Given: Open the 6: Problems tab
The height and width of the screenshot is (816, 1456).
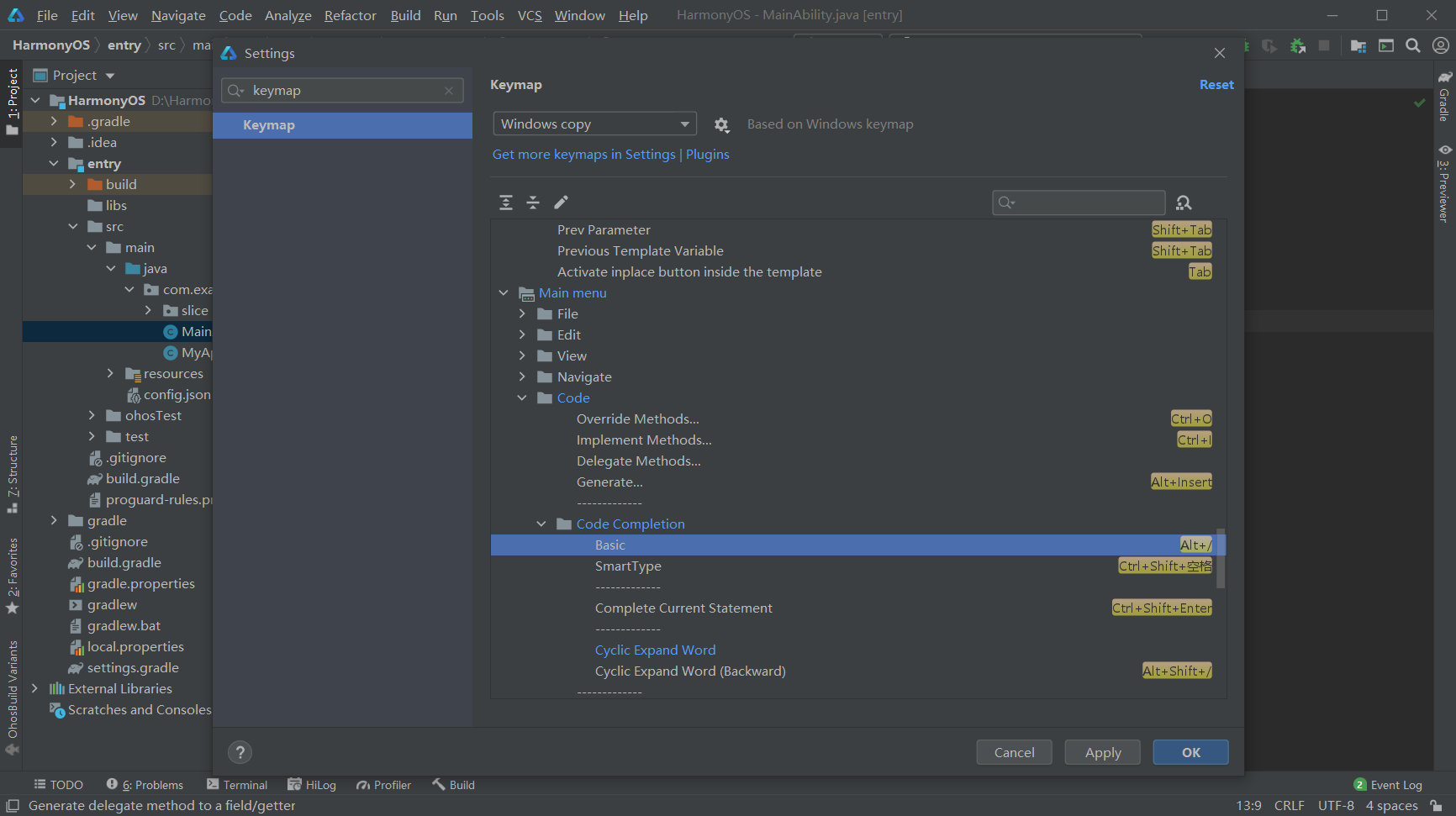Looking at the screenshot, I should click(x=145, y=785).
